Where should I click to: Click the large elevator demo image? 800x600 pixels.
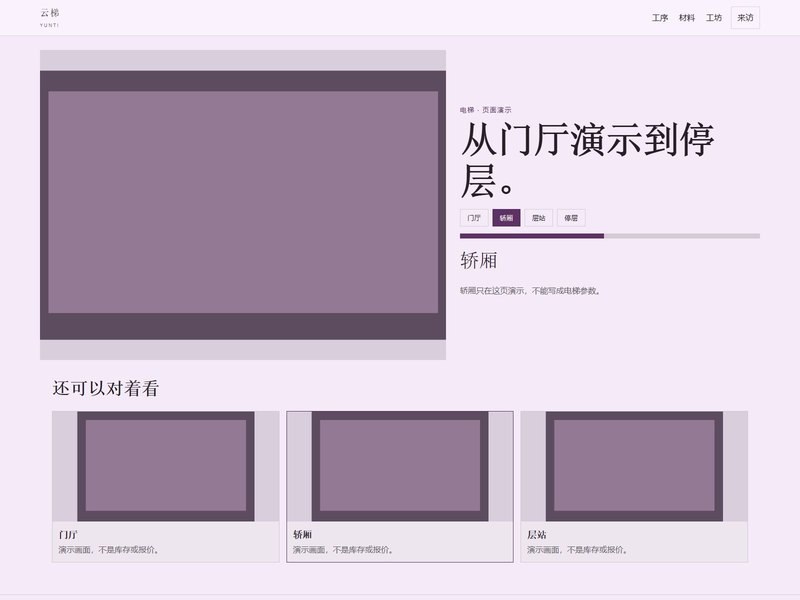click(243, 205)
